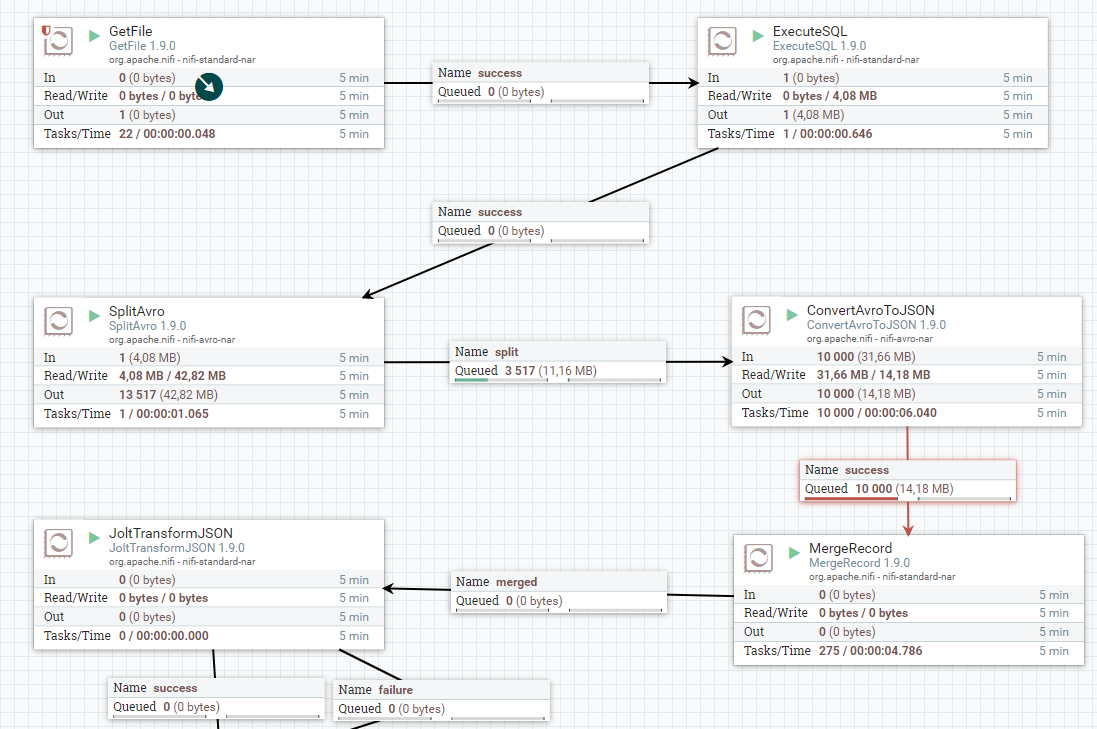Select the failure connection label

click(441, 699)
